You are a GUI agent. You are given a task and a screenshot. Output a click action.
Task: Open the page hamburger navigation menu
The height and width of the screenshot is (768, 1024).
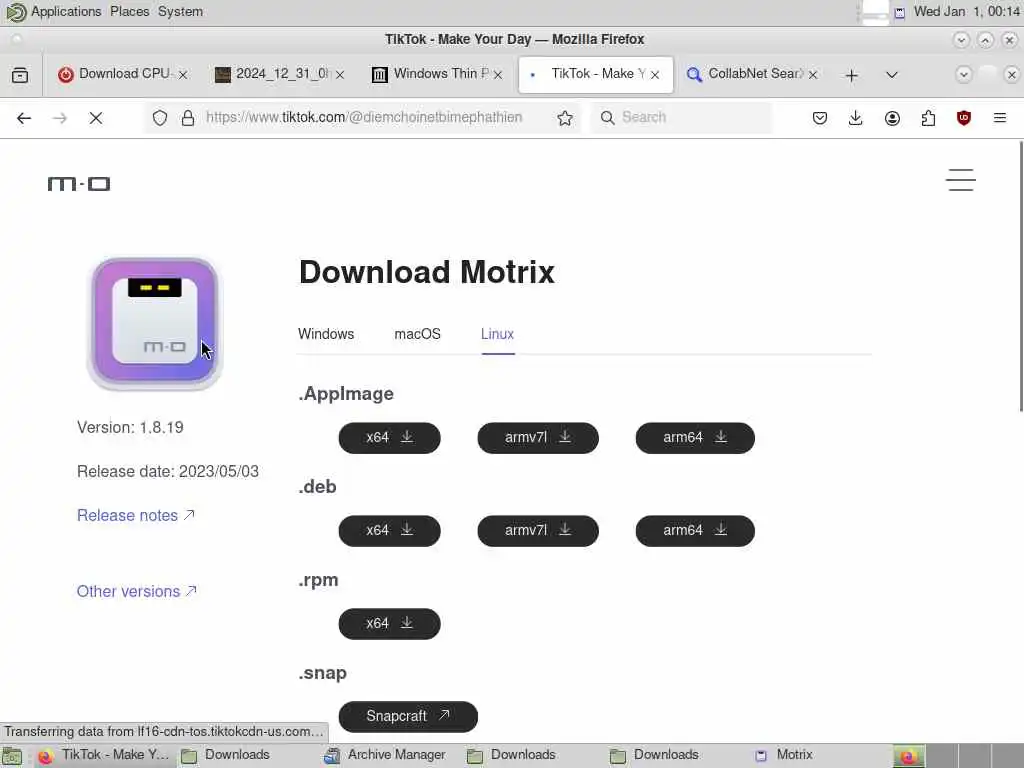pyautogui.click(x=961, y=180)
